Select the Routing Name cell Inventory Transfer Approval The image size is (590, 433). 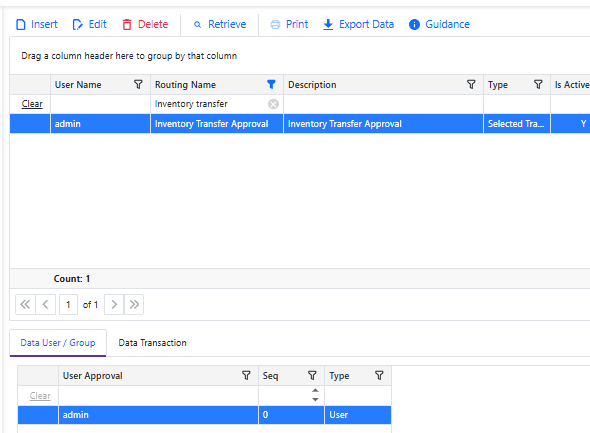point(217,124)
